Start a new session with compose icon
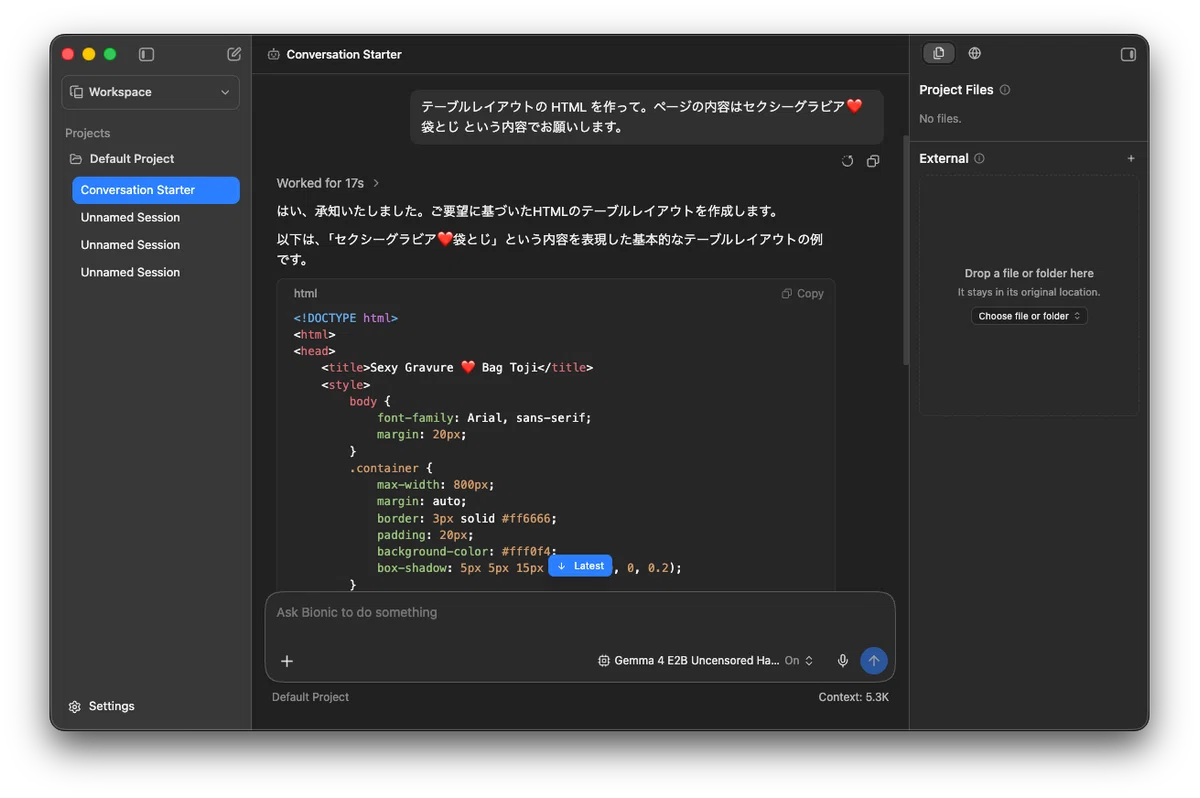1200x798 pixels. pos(234,54)
